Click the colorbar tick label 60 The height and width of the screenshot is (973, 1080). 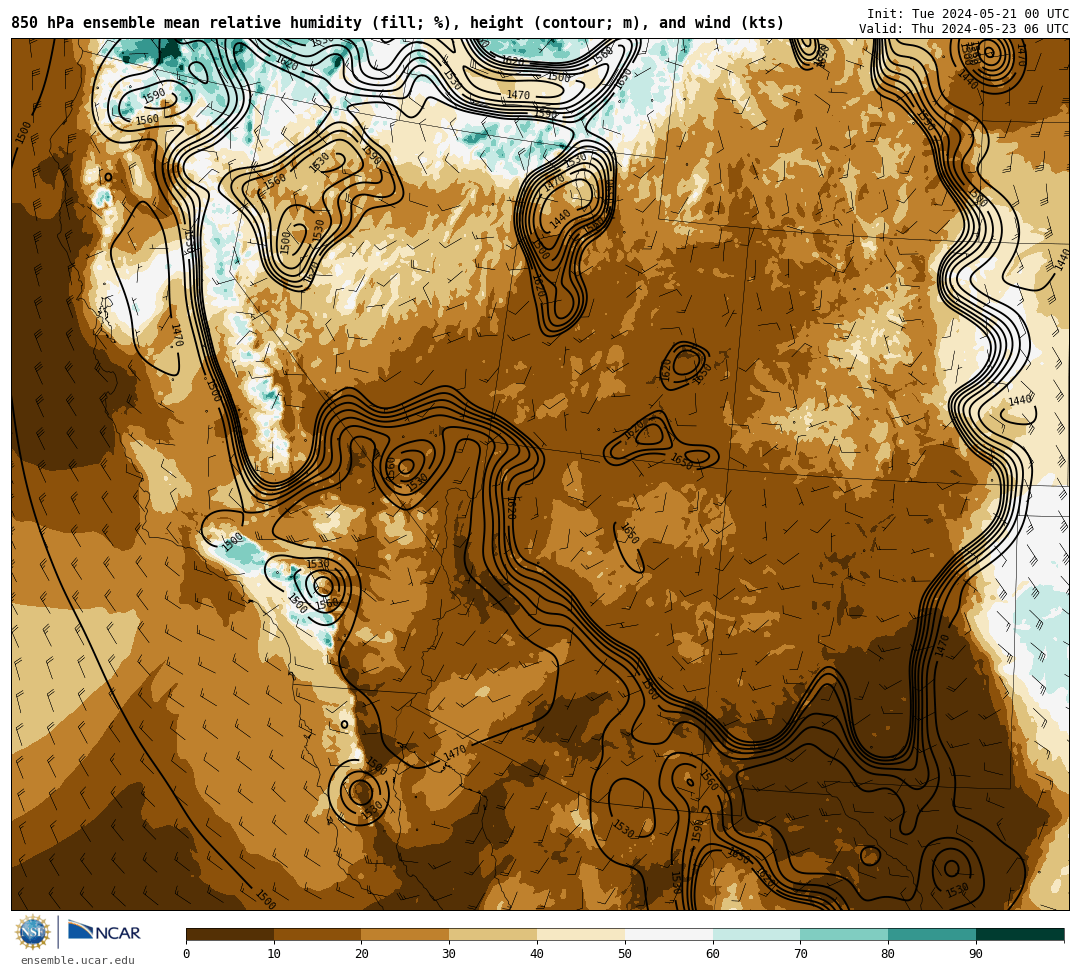pos(713,954)
